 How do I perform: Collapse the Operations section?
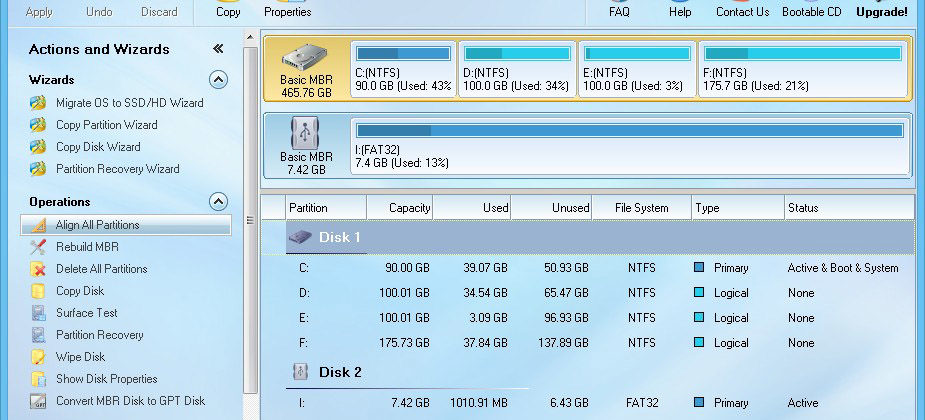click(218, 202)
